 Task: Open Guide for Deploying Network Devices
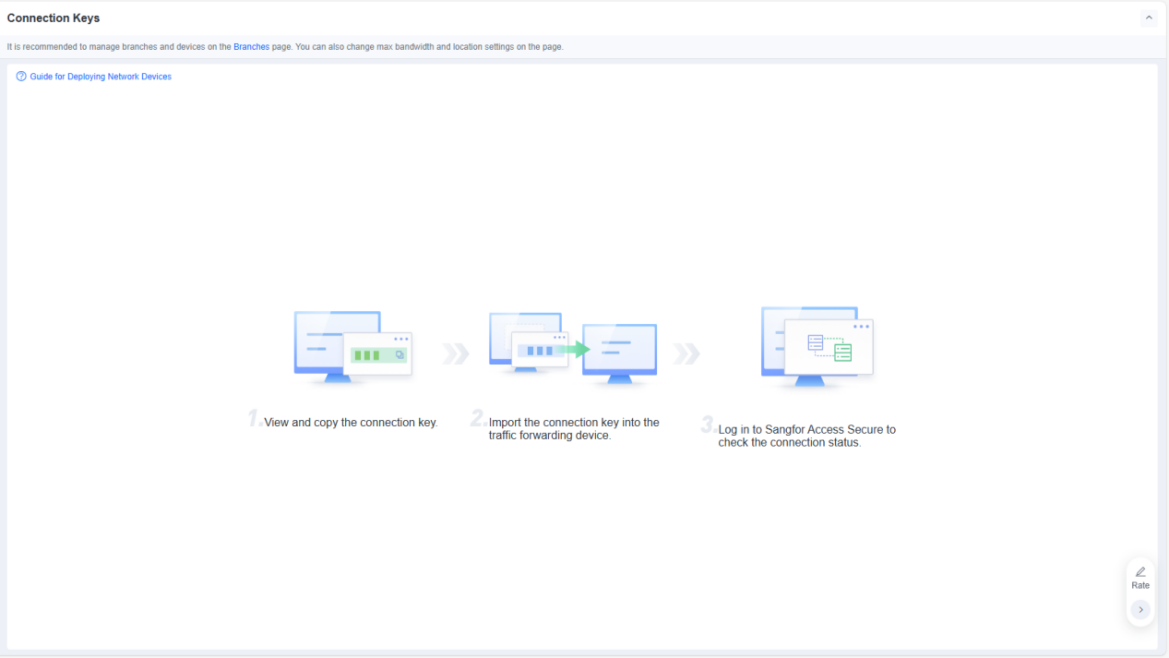(101, 77)
